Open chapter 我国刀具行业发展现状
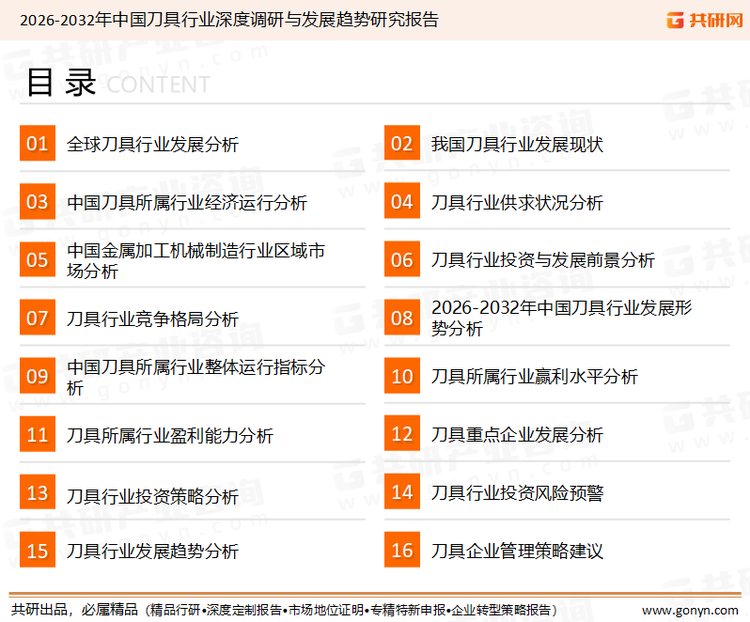Viewport: 750px width, 622px height. point(517,144)
